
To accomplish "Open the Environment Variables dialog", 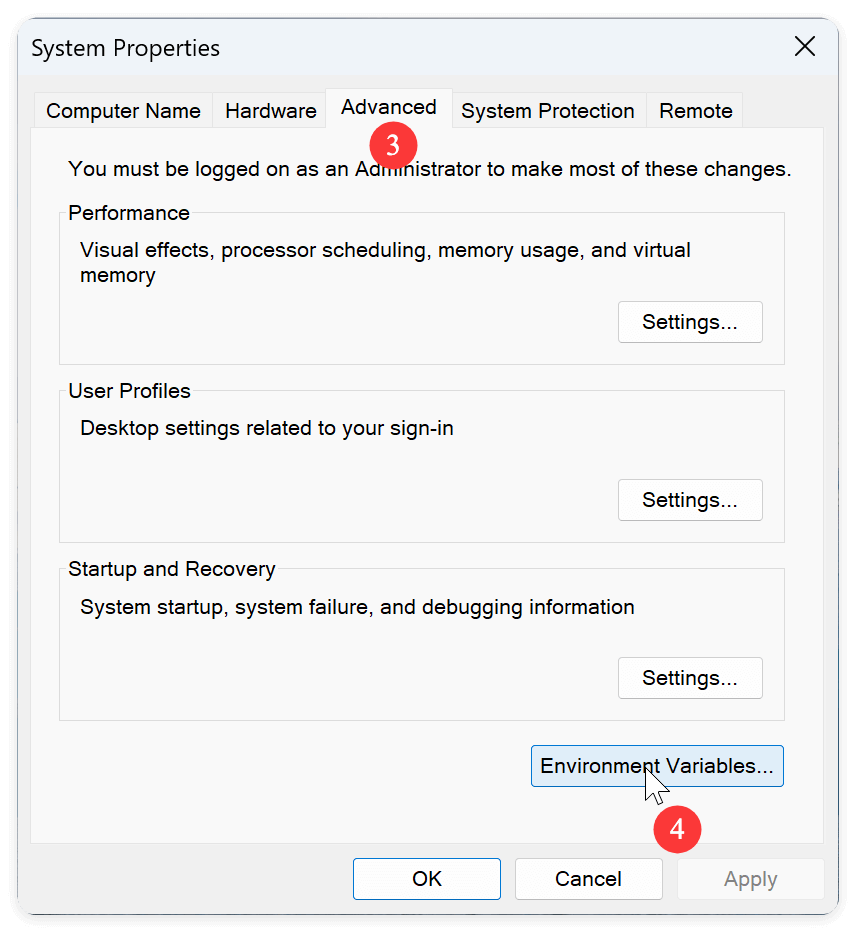I will click(x=657, y=766).
